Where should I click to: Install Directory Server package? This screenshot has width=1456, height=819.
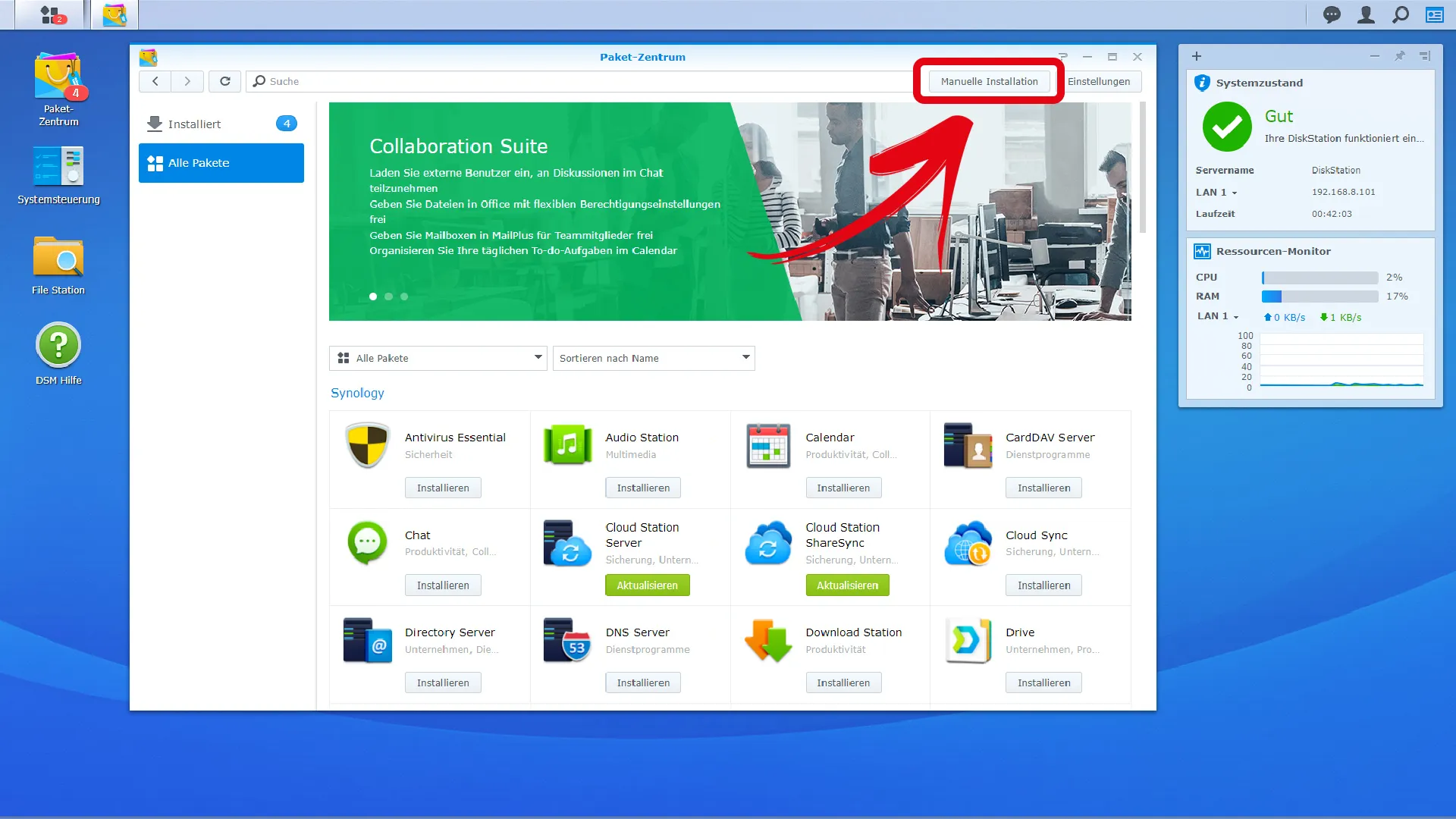pyautogui.click(x=443, y=682)
